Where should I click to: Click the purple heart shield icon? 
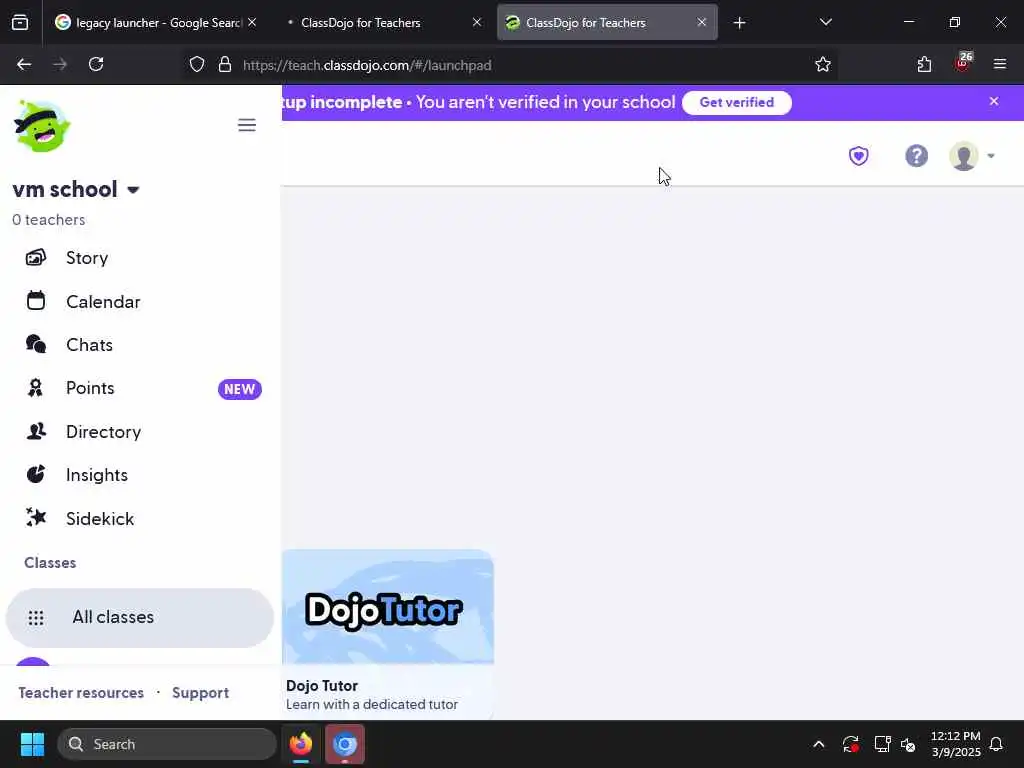click(859, 156)
